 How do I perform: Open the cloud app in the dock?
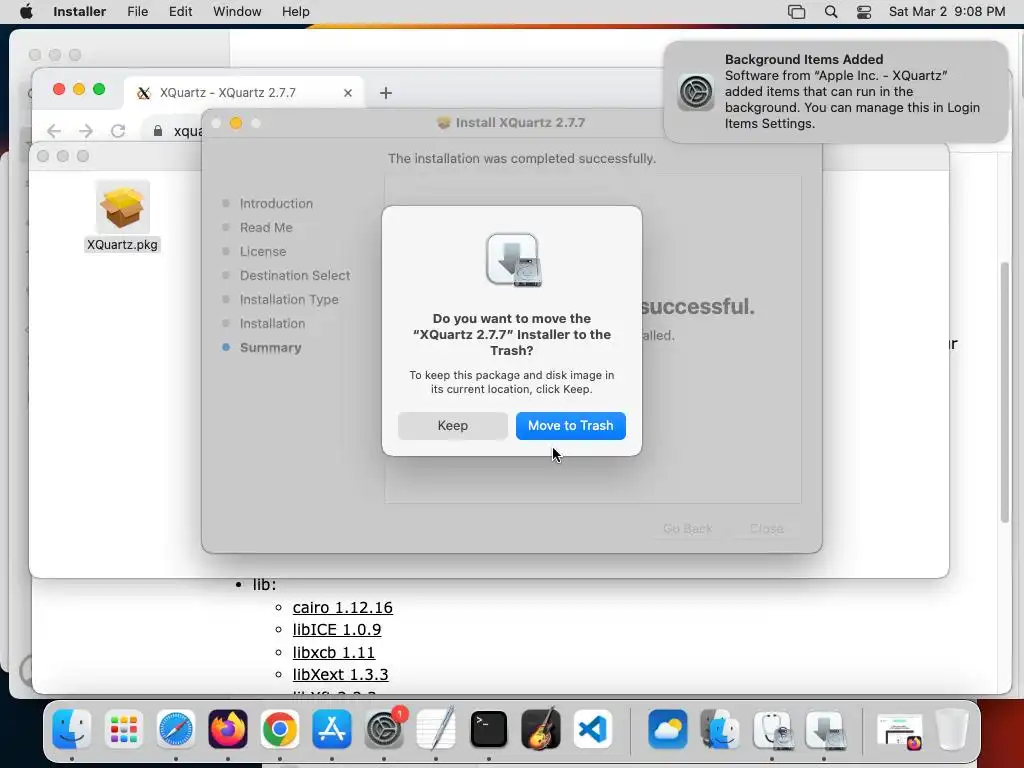tap(667, 729)
